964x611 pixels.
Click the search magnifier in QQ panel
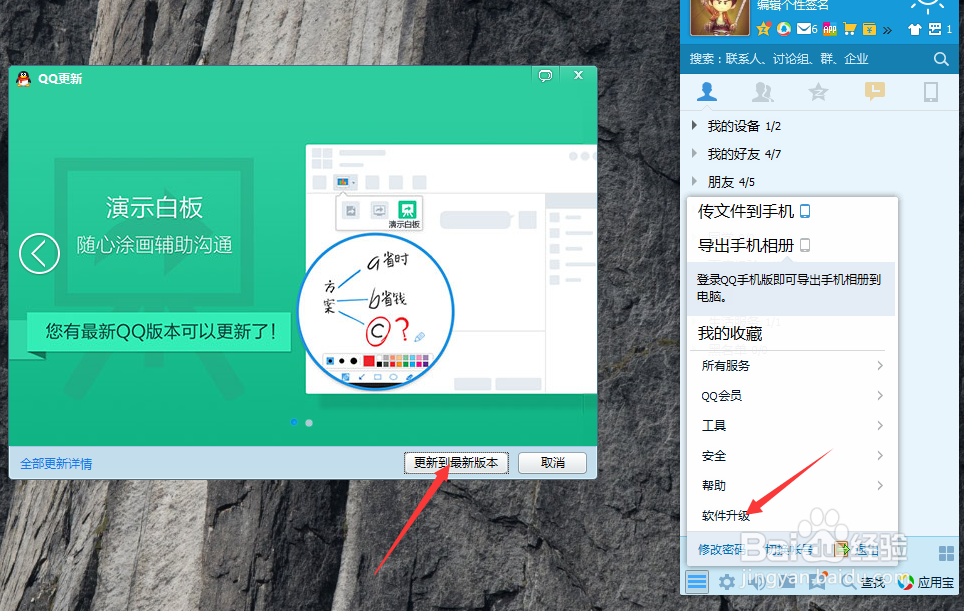coord(941,59)
